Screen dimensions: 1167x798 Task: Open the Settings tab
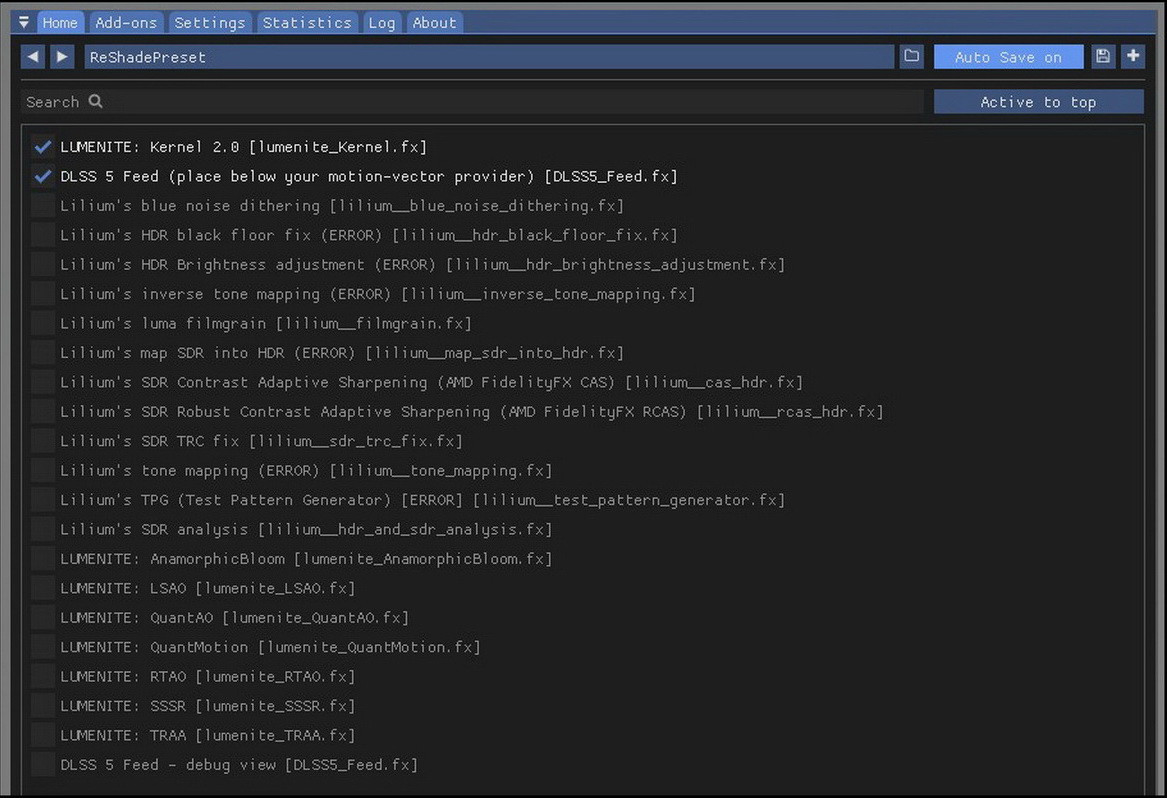(x=210, y=22)
